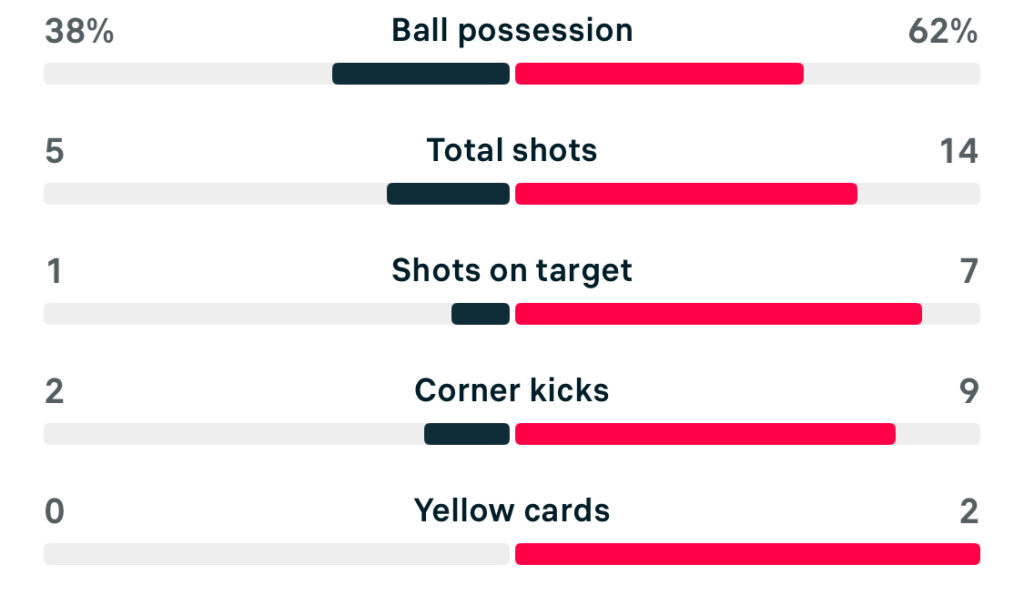Click the Yellow cards heading
1024x595 pixels.
tap(512, 510)
